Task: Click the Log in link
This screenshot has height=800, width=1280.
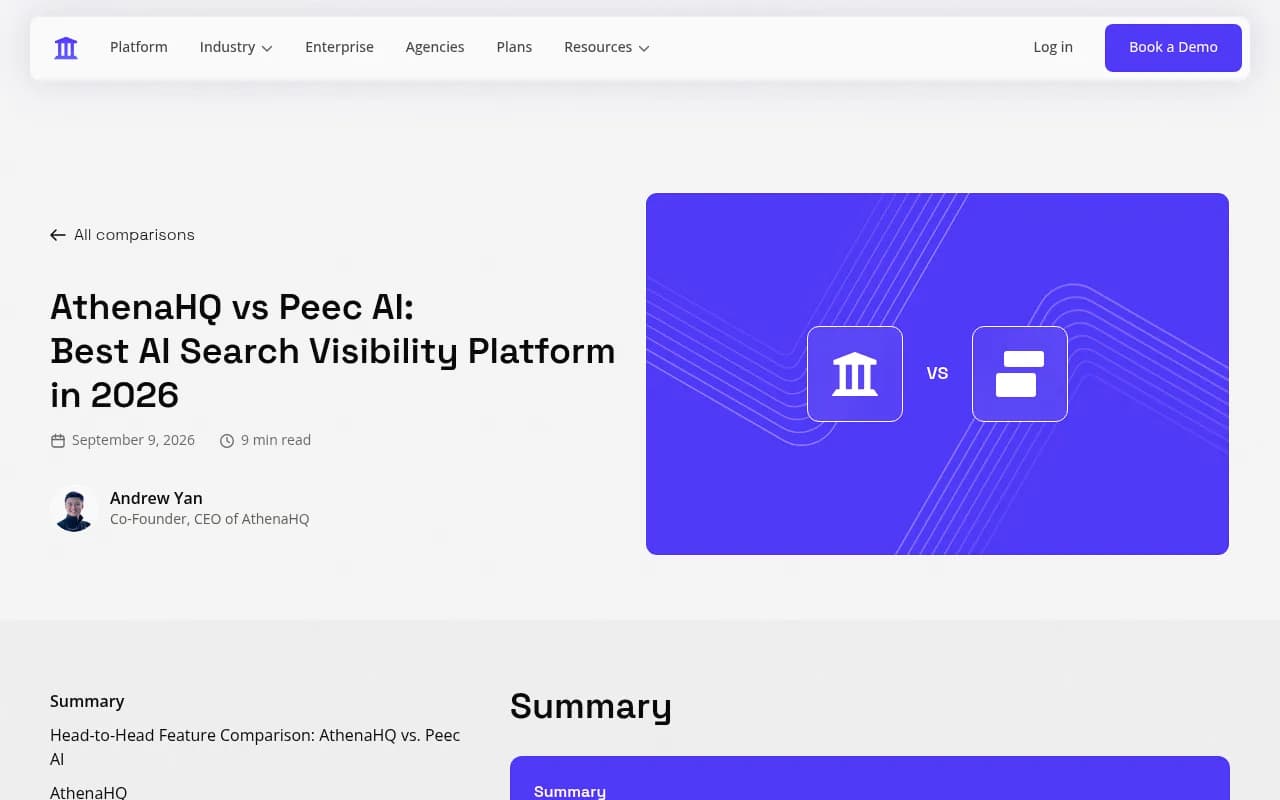Action: point(1053,47)
